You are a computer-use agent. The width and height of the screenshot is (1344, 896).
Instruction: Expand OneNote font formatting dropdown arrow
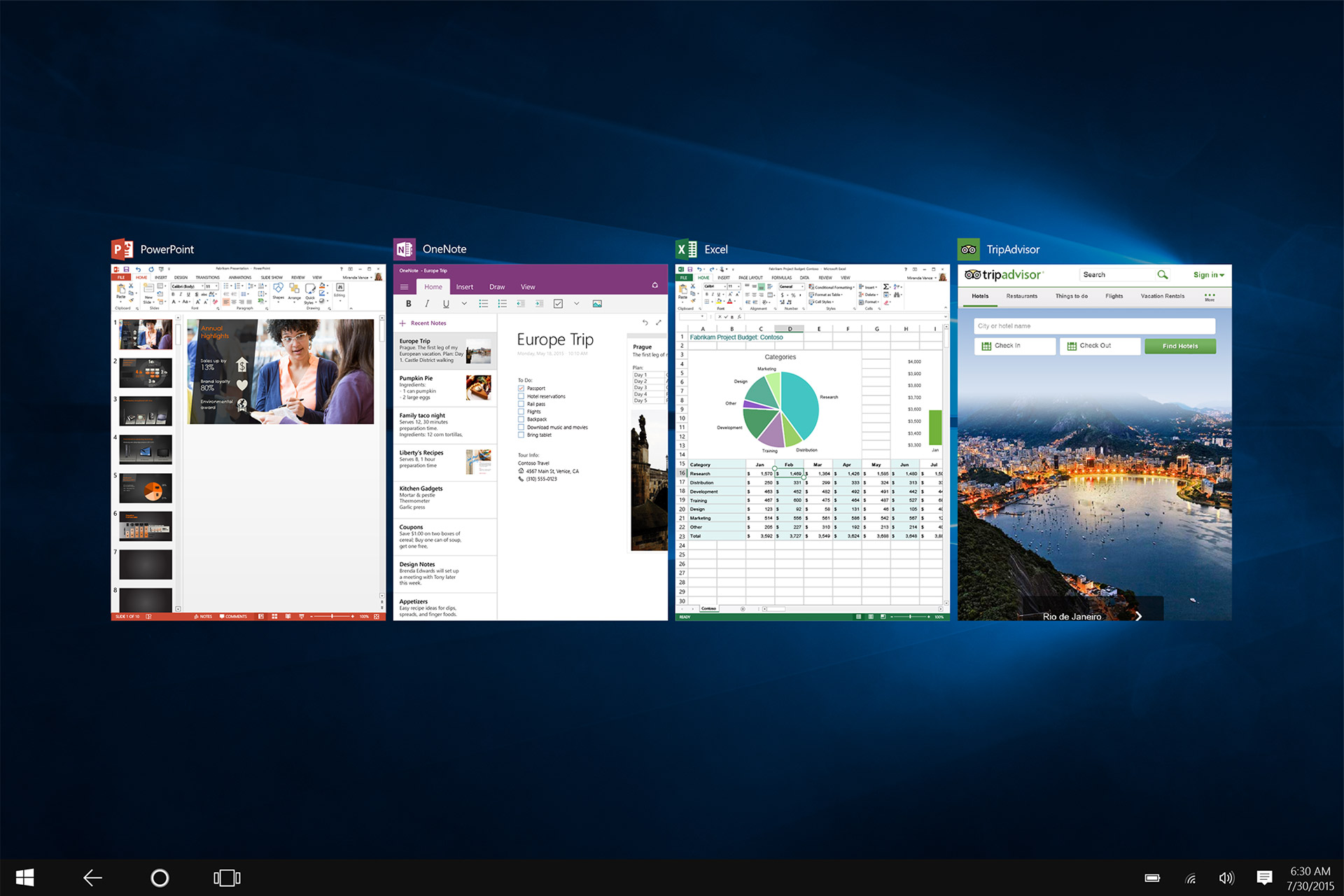click(x=464, y=304)
